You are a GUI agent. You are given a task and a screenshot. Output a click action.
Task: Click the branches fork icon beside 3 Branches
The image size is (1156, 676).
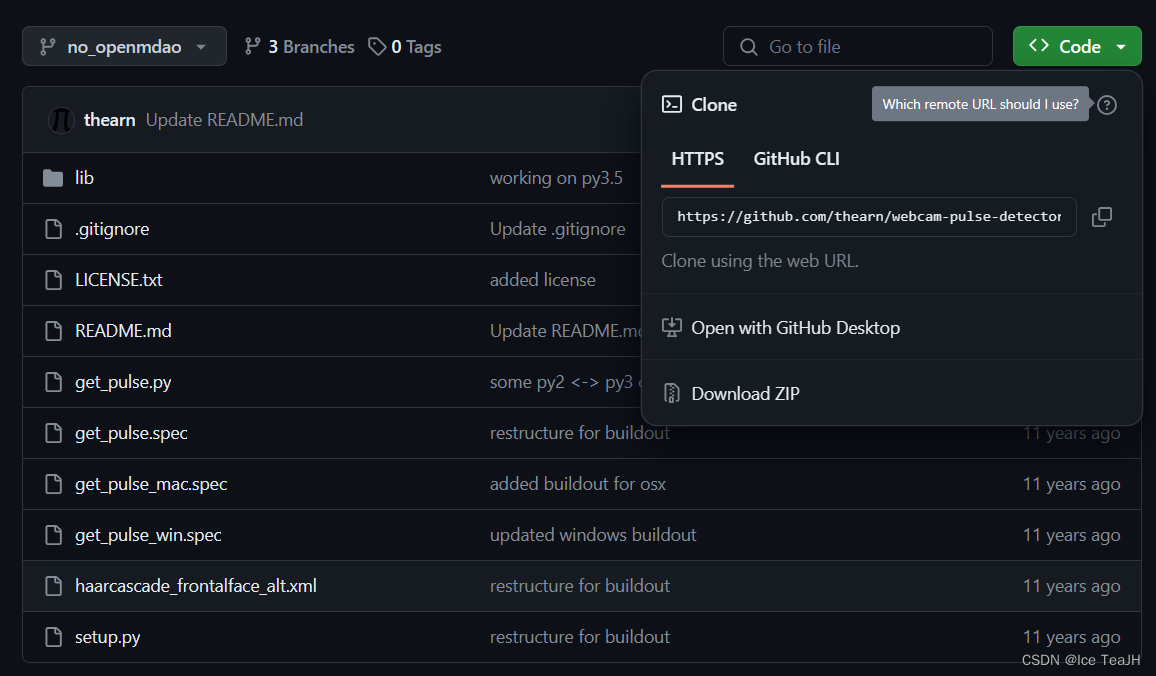pyautogui.click(x=253, y=46)
